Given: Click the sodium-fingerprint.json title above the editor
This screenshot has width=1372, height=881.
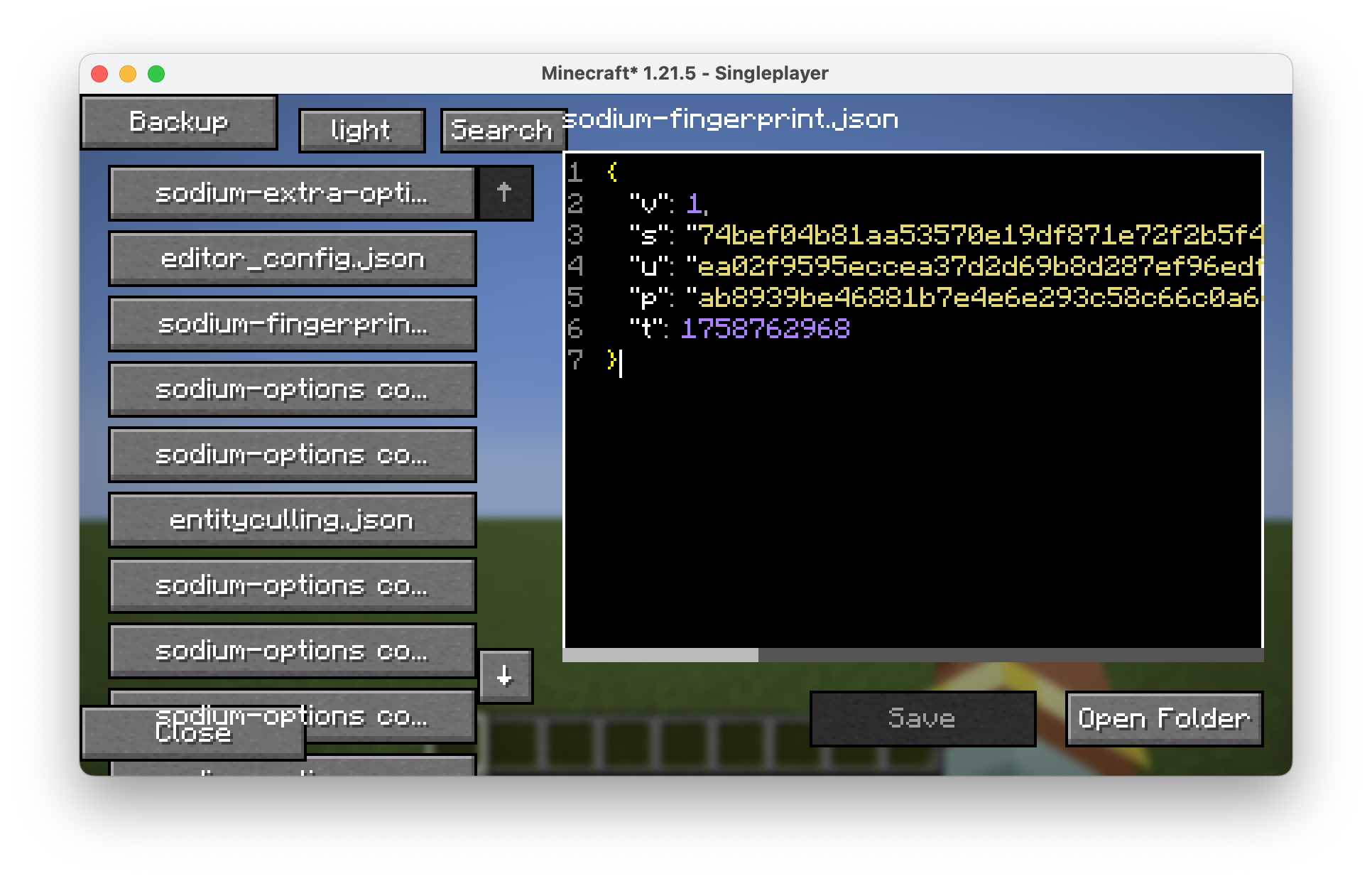Looking at the screenshot, I should [x=731, y=119].
